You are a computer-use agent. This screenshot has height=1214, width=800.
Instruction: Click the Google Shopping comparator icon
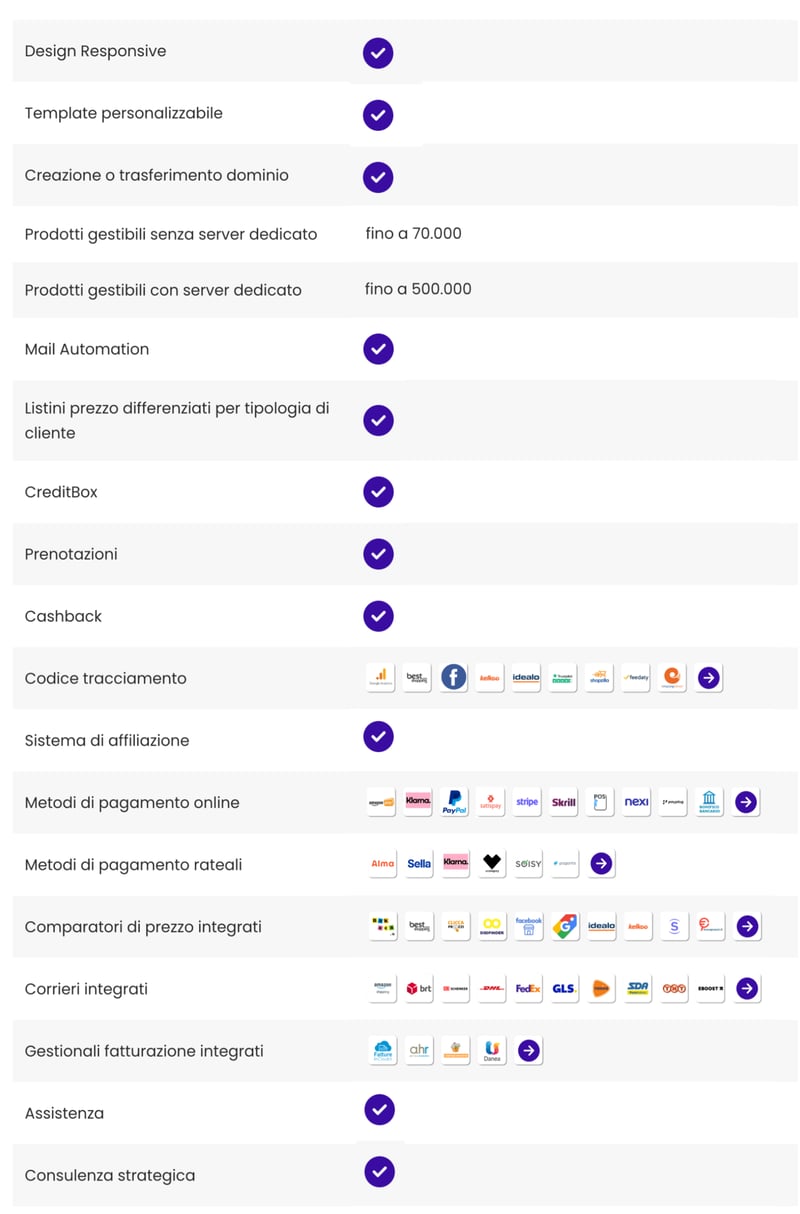tap(565, 926)
